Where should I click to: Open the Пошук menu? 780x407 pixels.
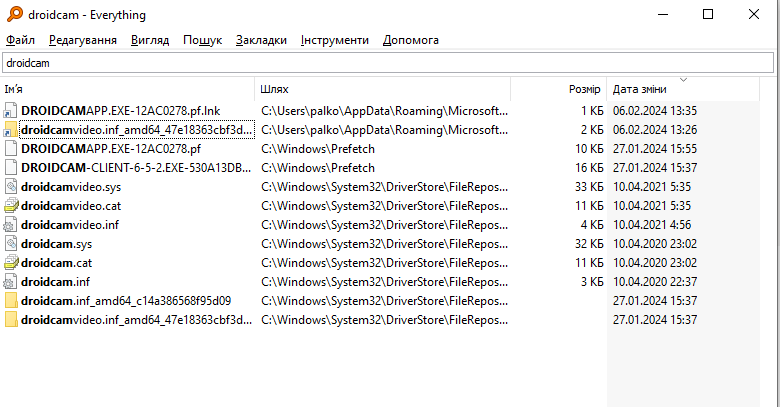pos(202,40)
